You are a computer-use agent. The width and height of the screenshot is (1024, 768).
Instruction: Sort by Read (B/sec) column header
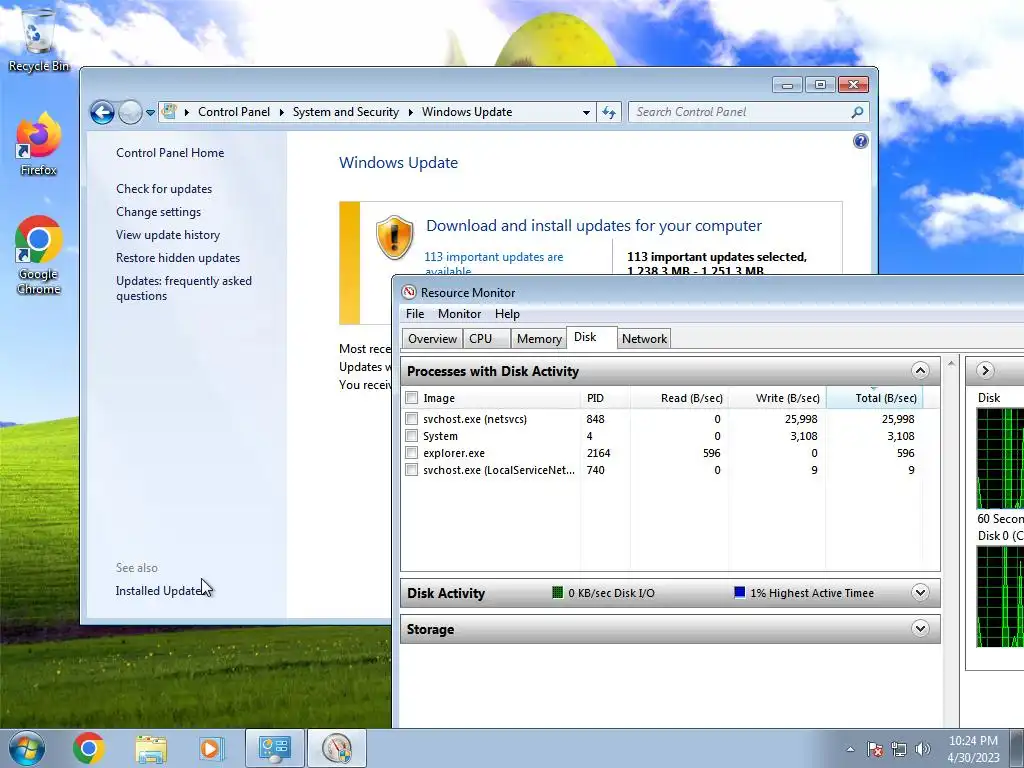tap(679, 398)
